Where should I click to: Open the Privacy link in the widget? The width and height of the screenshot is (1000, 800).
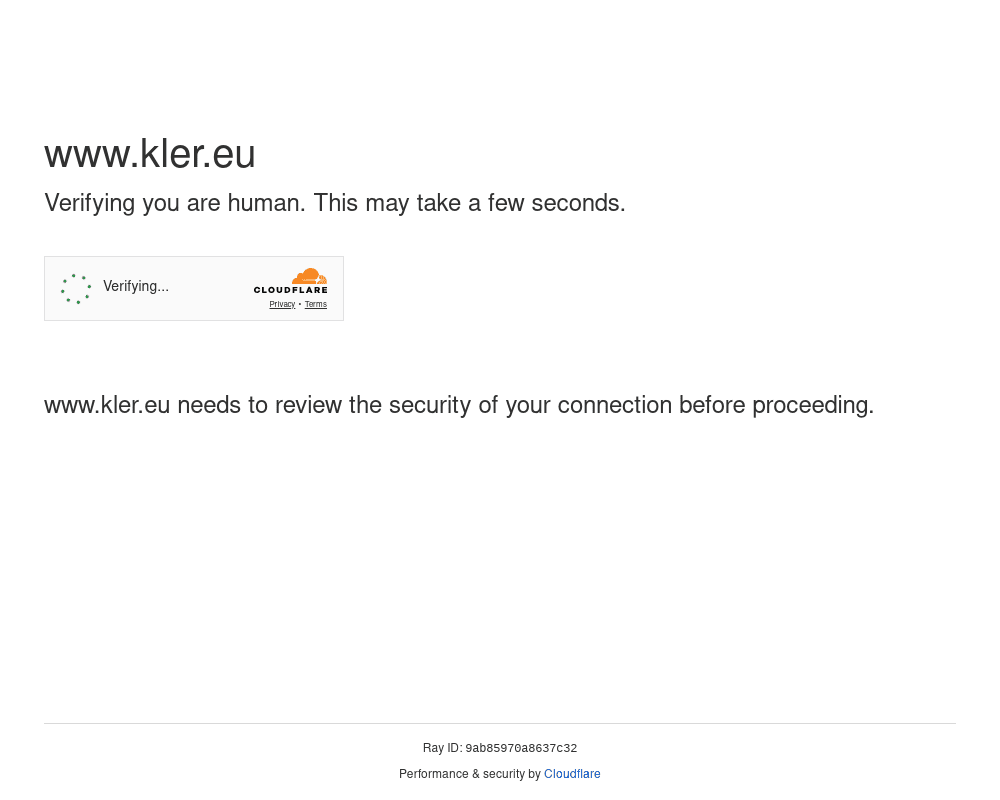click(282, 305)
